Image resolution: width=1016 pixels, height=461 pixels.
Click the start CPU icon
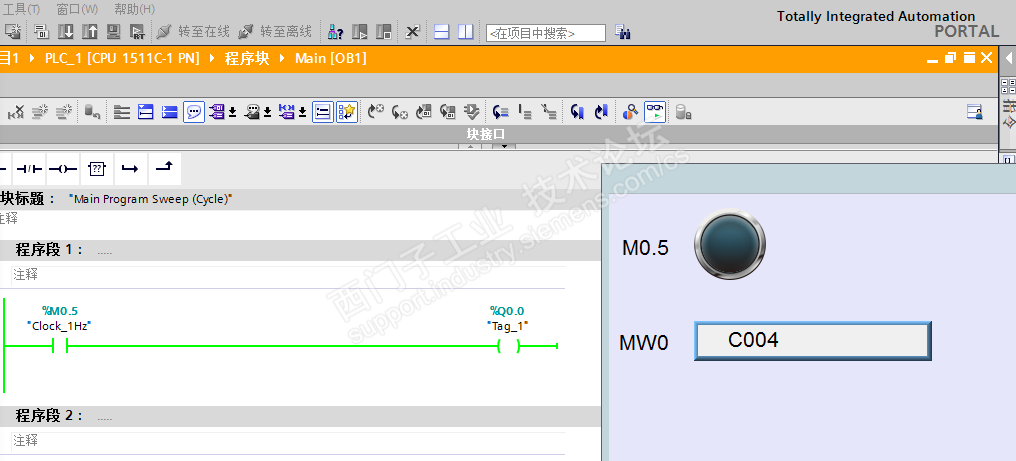tap(360, 31)
